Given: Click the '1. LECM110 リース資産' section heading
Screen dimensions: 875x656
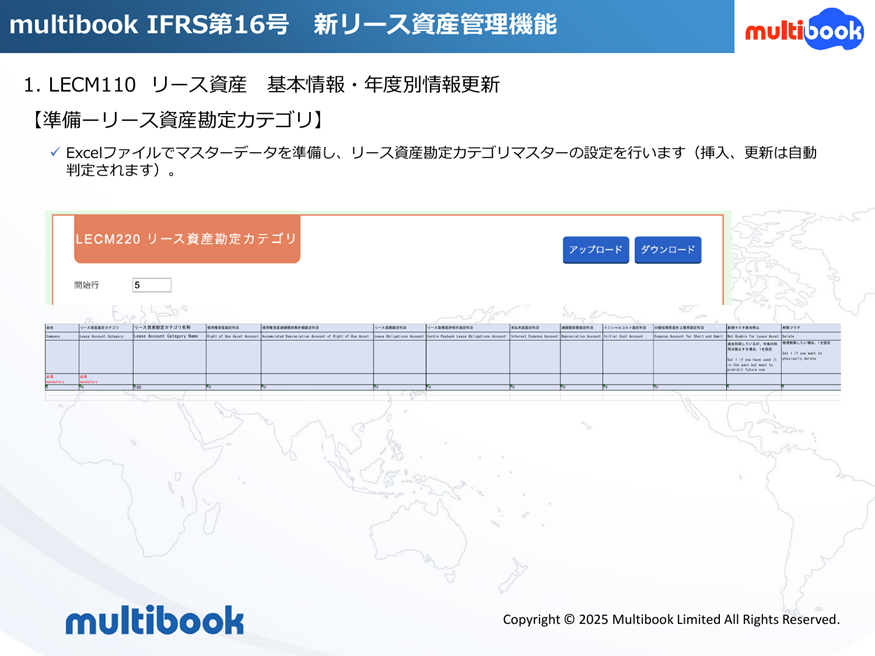Looking at the screenshot, I should (262, 85).
